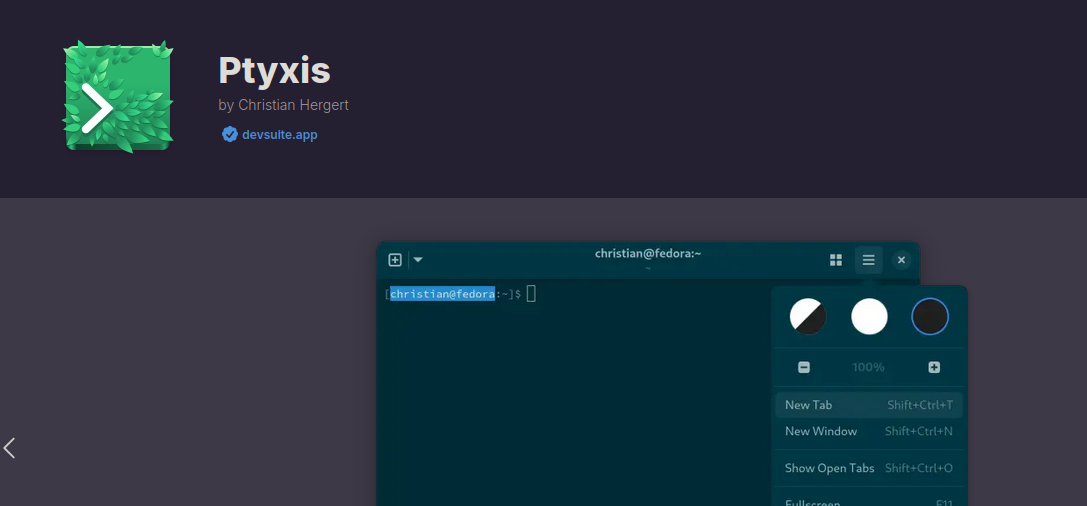Choose the dark style swatch
Viewport: 1087px width, 506px height.
pos(930,317)
